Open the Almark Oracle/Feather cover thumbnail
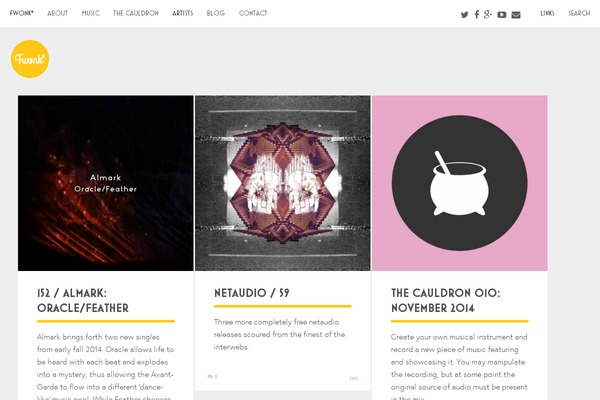600x400 pixels. [106, 183]
